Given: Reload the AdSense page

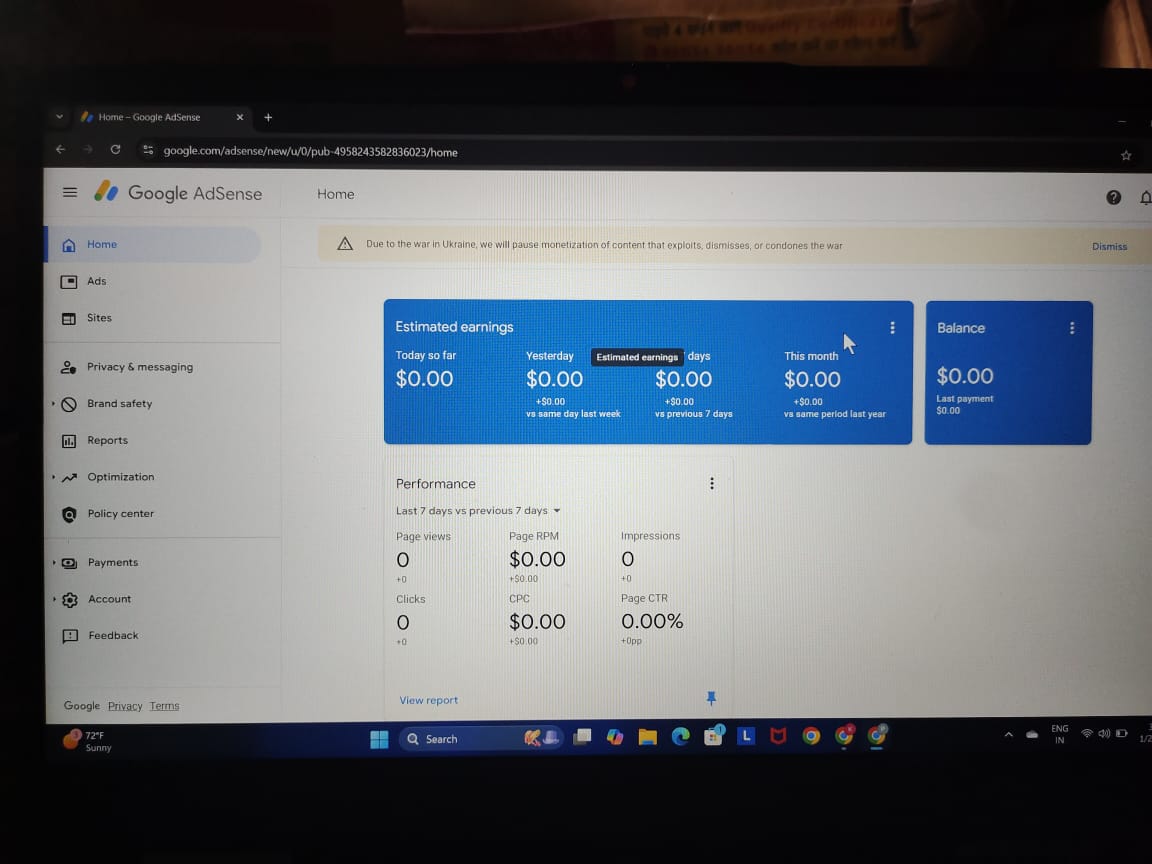Looking at the screenshot, I should coord(115,149).
